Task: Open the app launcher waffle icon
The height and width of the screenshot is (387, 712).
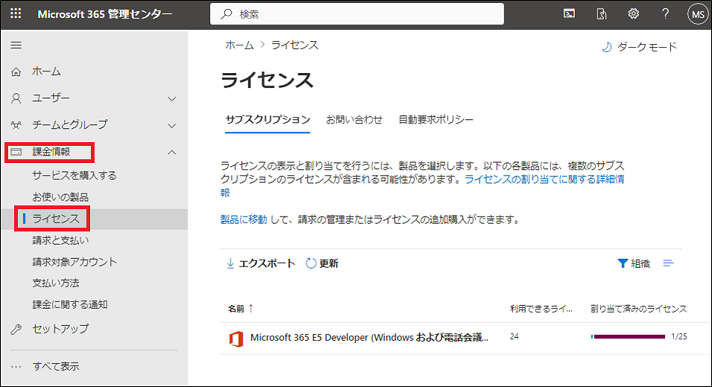Action: 16,14
